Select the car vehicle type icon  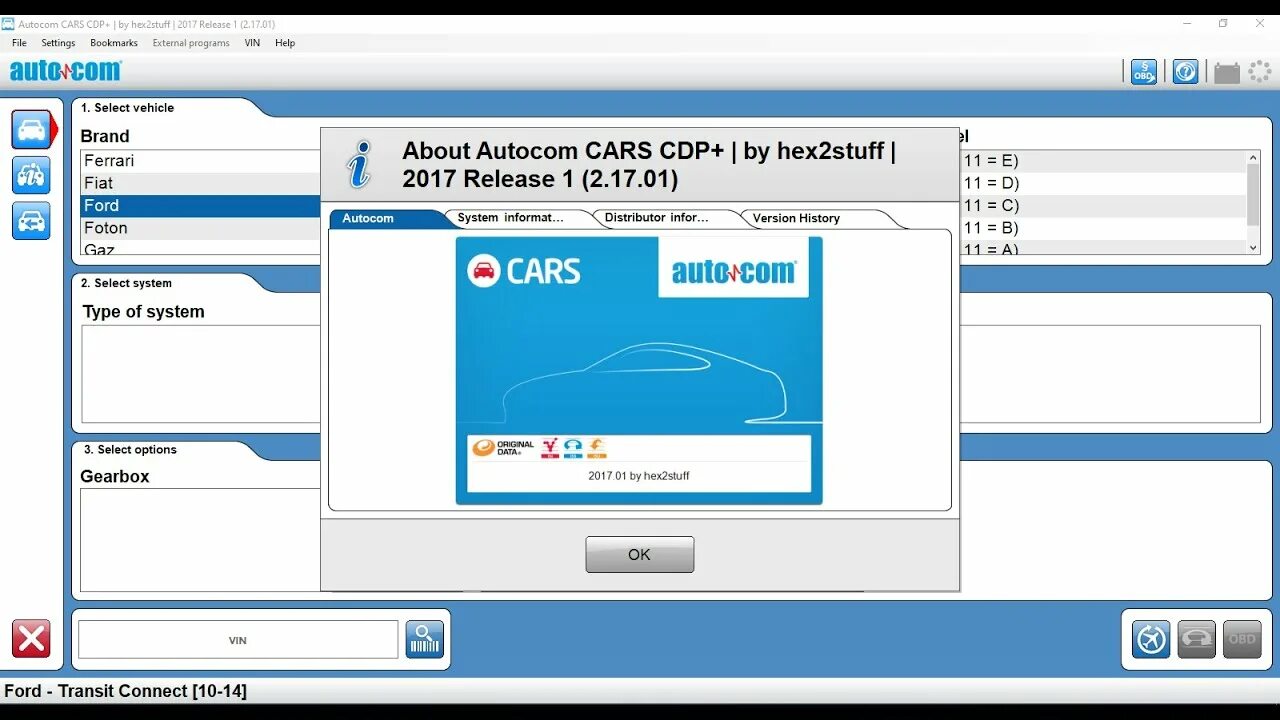(x=31, y=130)
